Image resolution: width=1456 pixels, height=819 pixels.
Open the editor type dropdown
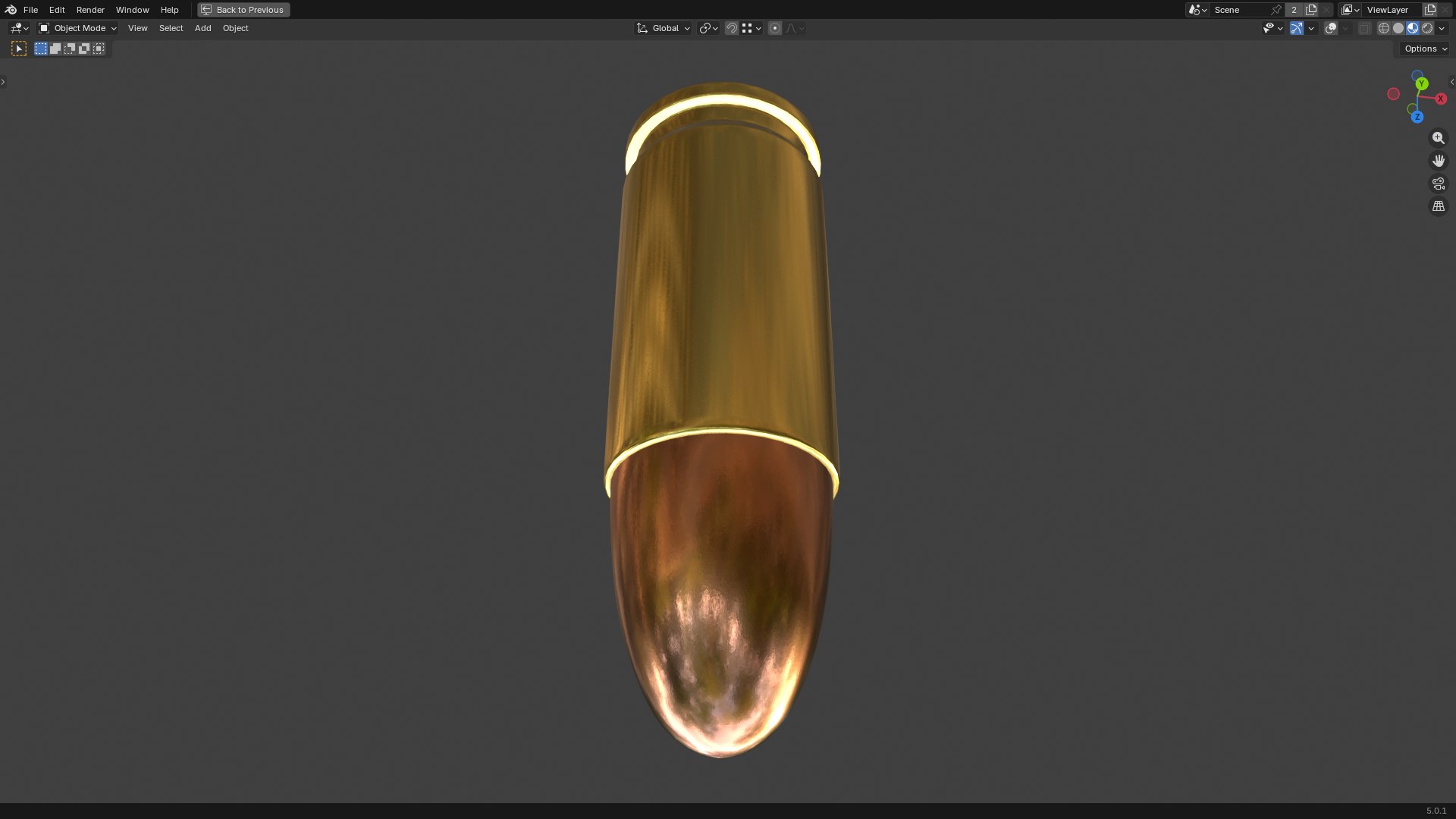coord(19,28)
